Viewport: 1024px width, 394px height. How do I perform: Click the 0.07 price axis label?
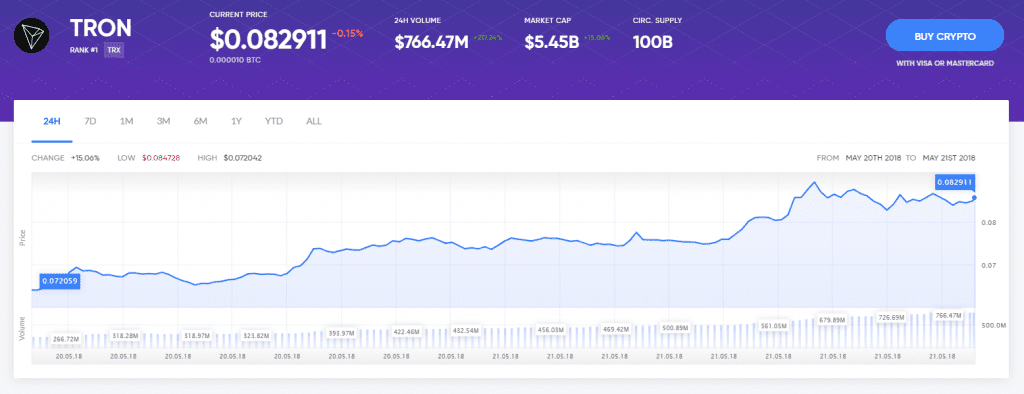(989, 266)
